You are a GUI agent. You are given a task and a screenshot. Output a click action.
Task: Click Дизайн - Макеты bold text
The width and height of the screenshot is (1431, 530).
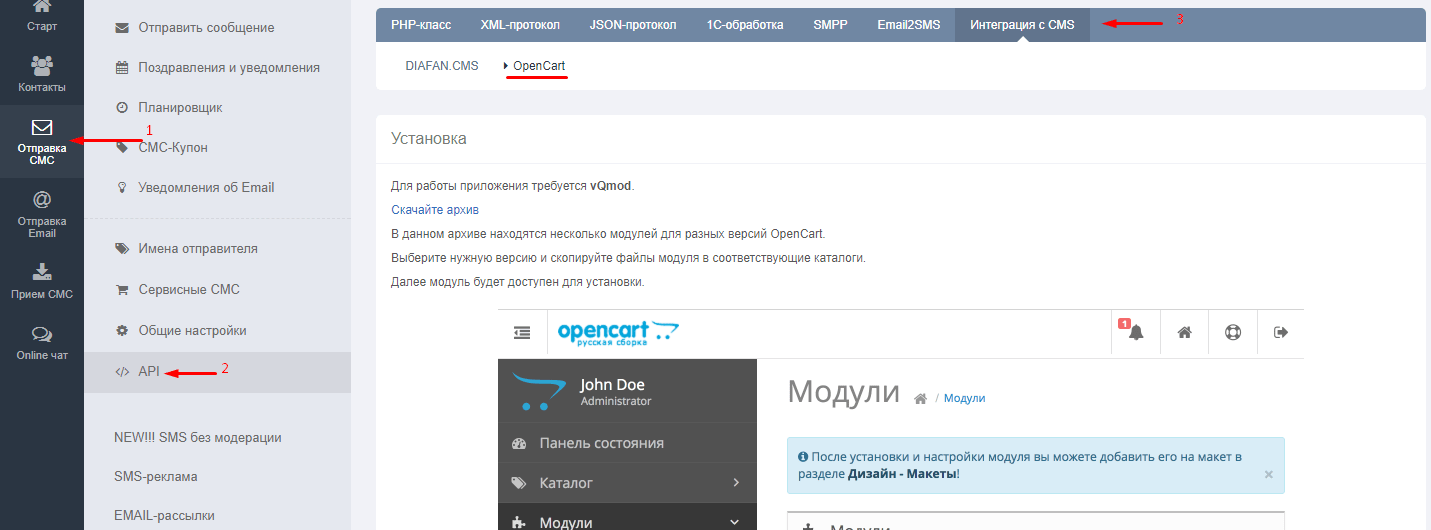point(902,473)
